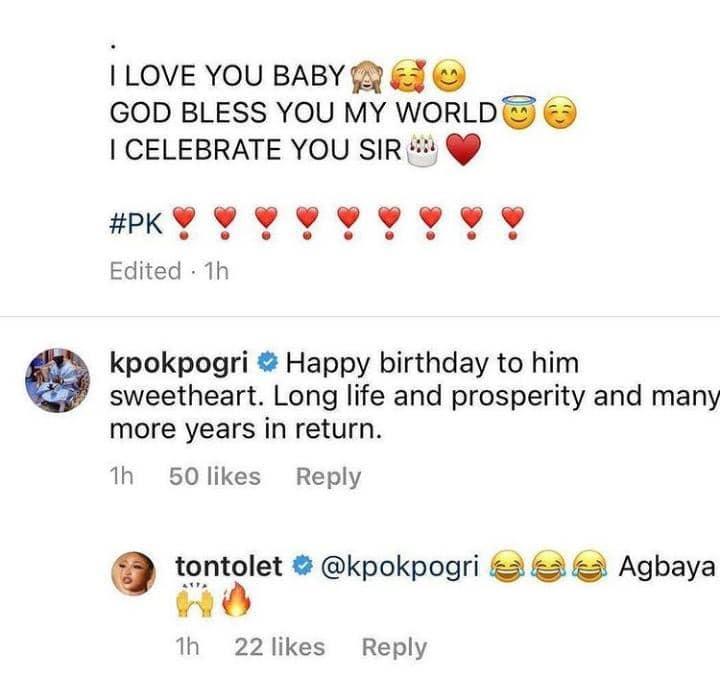
Task: Open the tontolet username profile link
Action: (x=228, y=568)
